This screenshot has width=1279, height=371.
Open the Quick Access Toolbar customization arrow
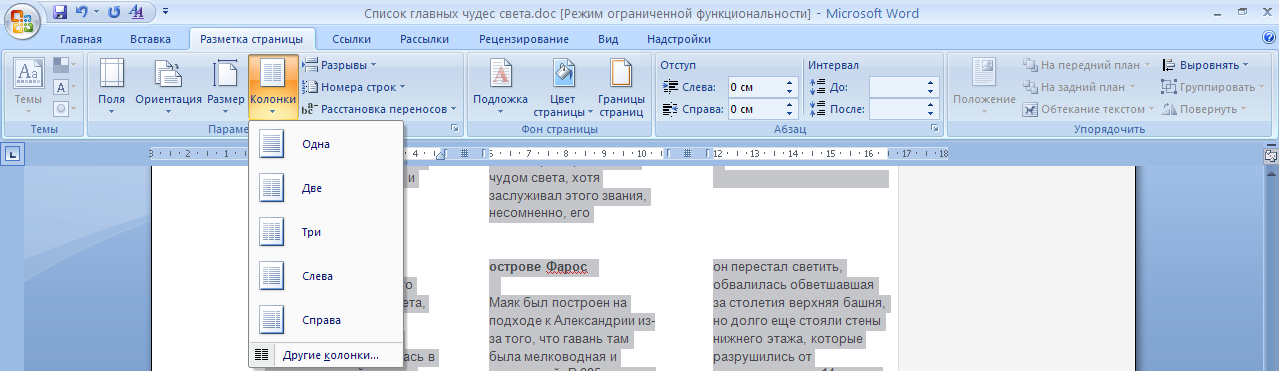(164, 13)
